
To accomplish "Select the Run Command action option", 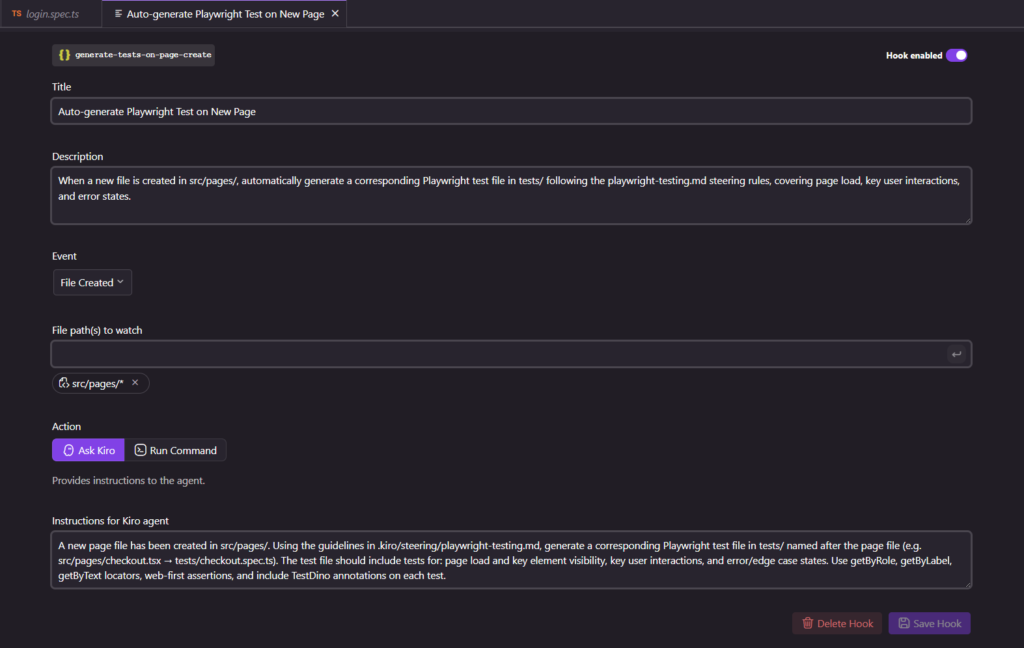I will (x=176, y=450).
